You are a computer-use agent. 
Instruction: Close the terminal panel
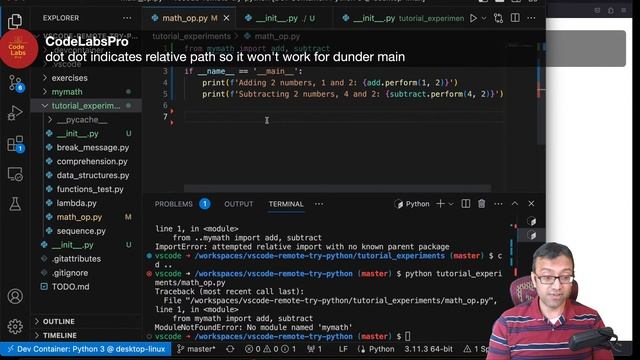pos(531,204)
